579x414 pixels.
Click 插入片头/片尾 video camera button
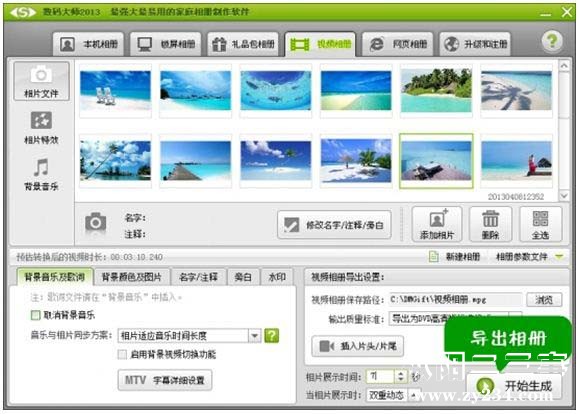(357, 346)
